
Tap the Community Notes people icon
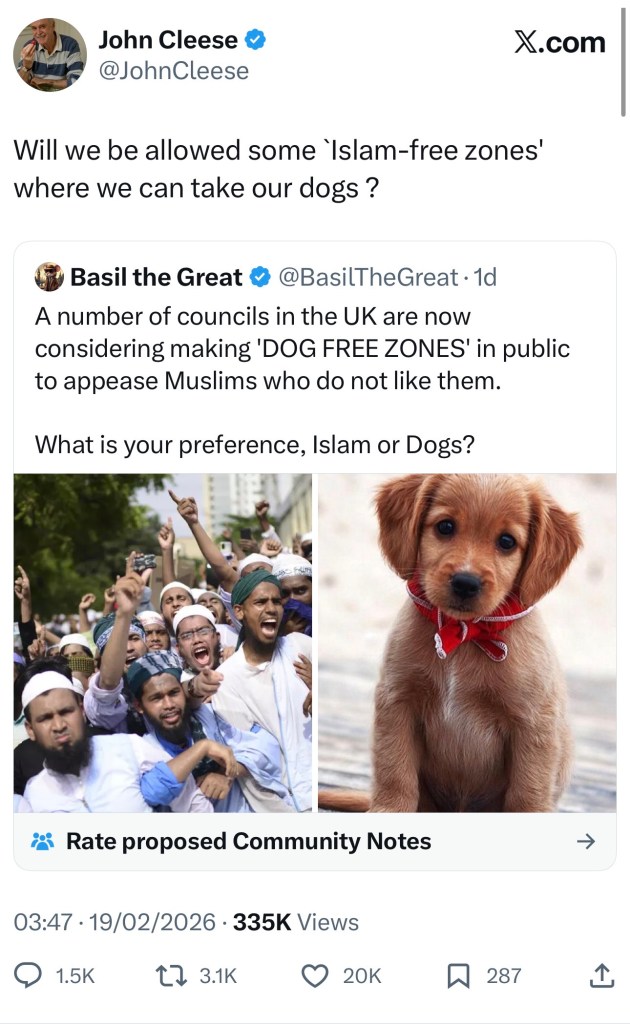[42, 841]
